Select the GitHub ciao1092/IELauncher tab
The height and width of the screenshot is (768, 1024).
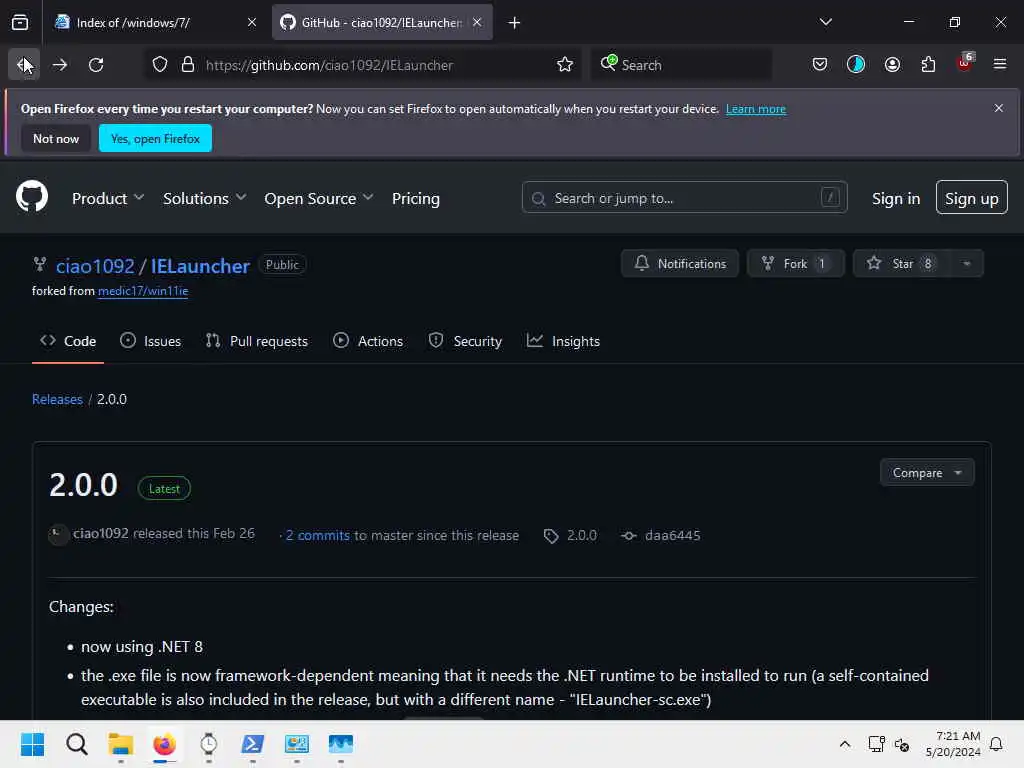pos(382,23)
